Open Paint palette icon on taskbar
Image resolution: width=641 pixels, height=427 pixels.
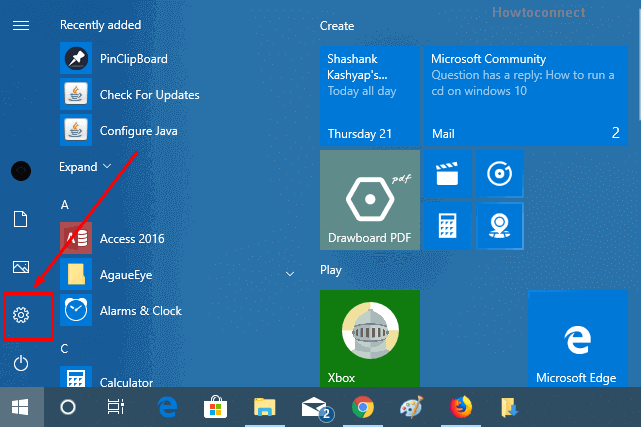click(412, 407)
